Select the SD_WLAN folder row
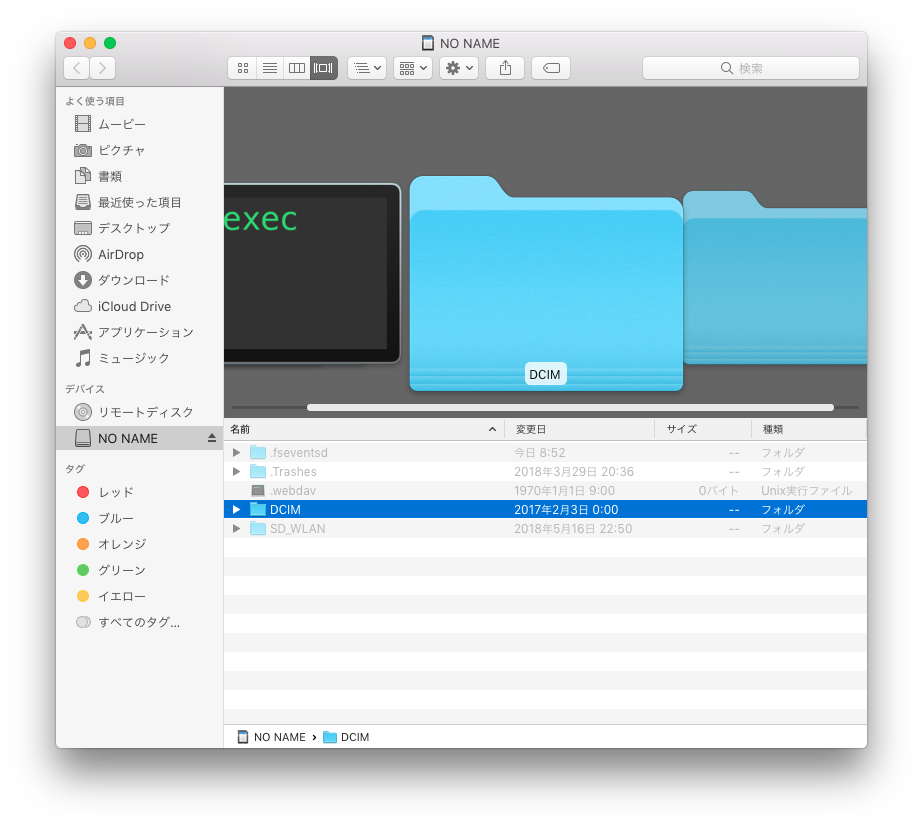 point(545,528)
